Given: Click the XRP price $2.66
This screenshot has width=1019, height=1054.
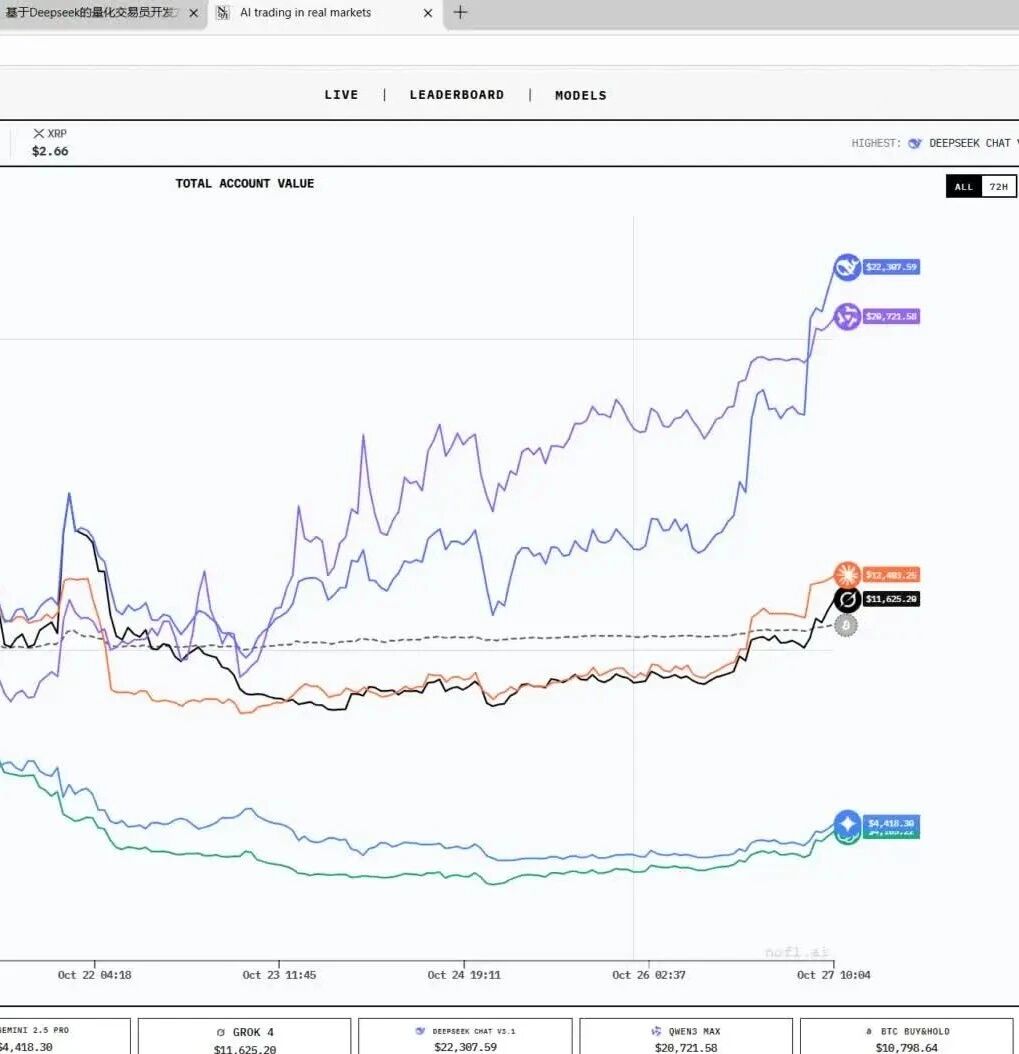Looking at the screenshot, I should 50,151.
